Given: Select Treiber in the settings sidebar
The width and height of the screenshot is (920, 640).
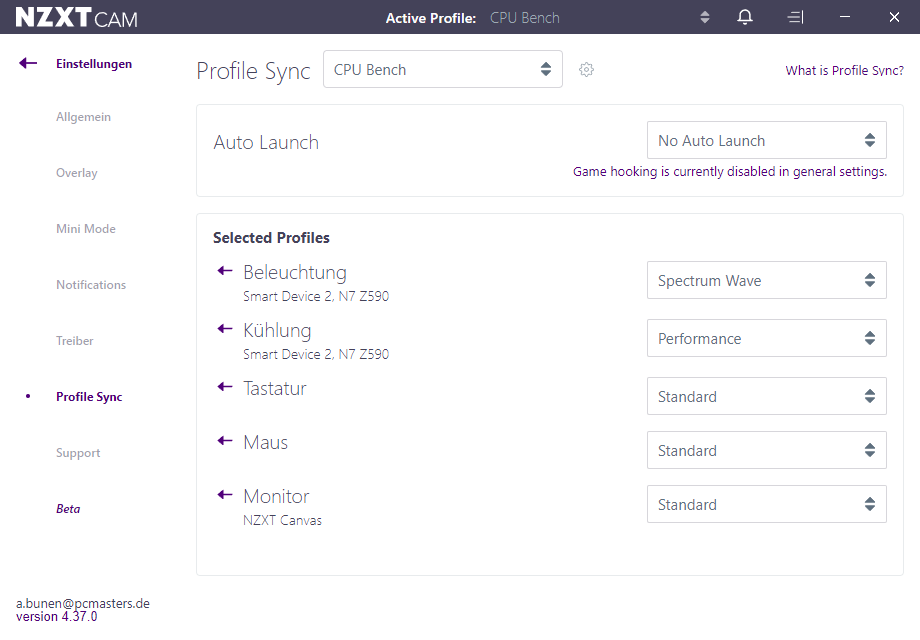Looking at the screenshot, I should tap(75, 341).
